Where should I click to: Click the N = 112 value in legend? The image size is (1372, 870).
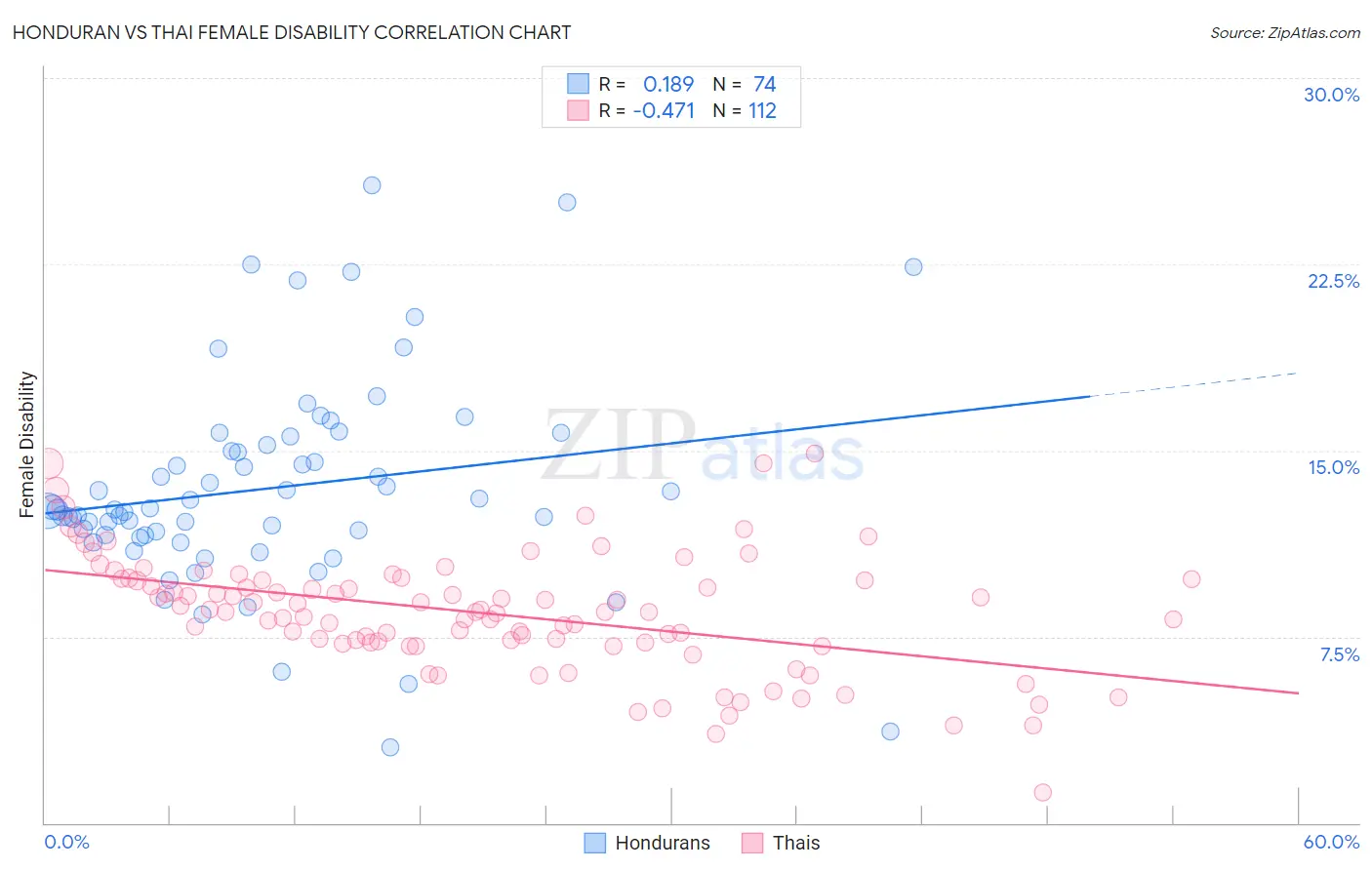745,110
